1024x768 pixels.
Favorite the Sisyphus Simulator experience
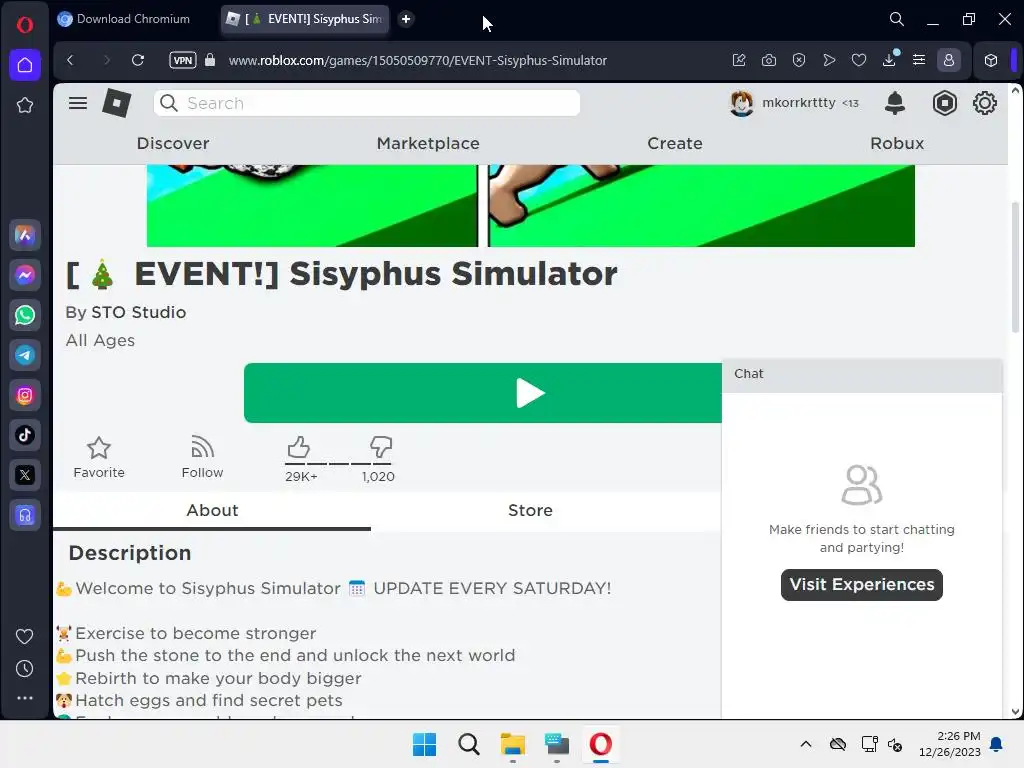(99, 457)
